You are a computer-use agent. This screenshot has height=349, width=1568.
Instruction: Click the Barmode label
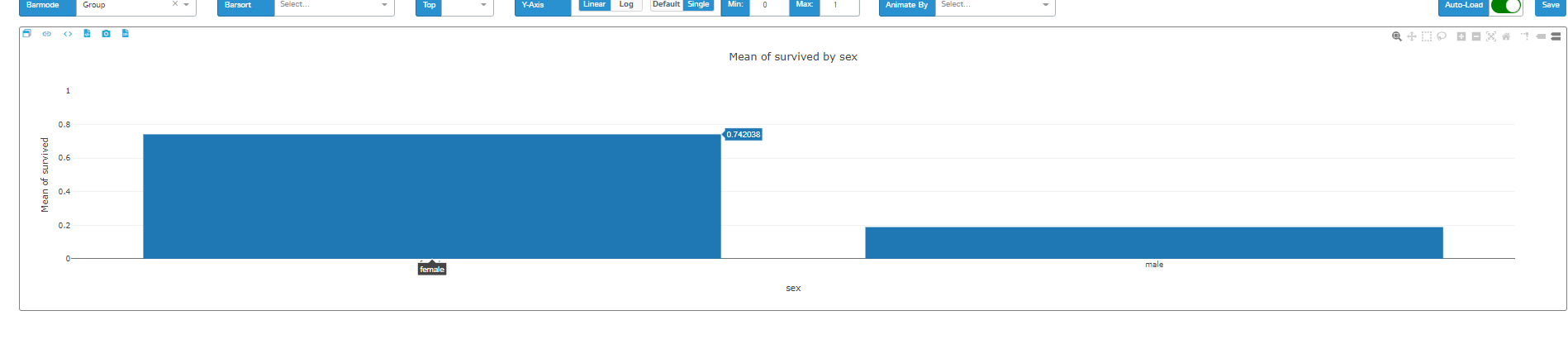pos(48,6)
